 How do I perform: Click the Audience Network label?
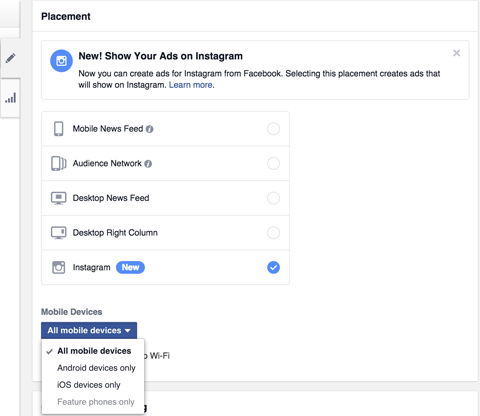point(107,163)
